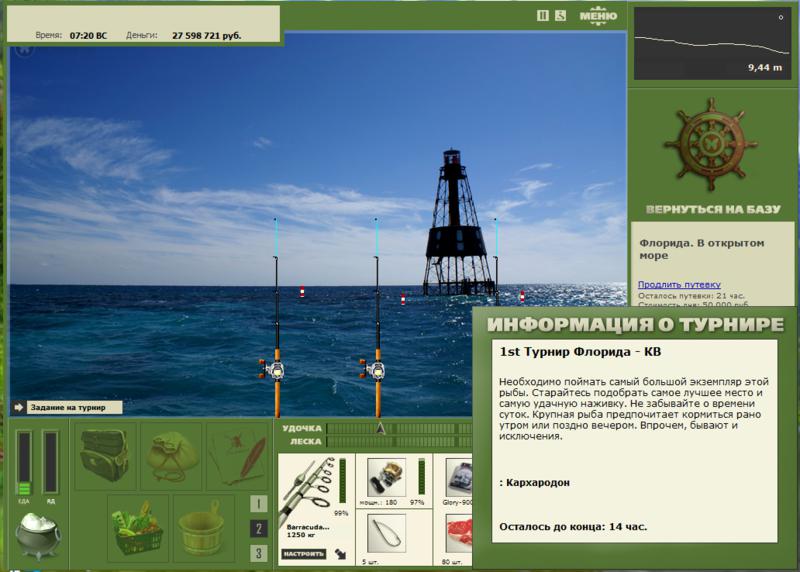Select the raw meat bait thumbnail
The width and height of the screenshot is (800, 572).
point(459,534)
